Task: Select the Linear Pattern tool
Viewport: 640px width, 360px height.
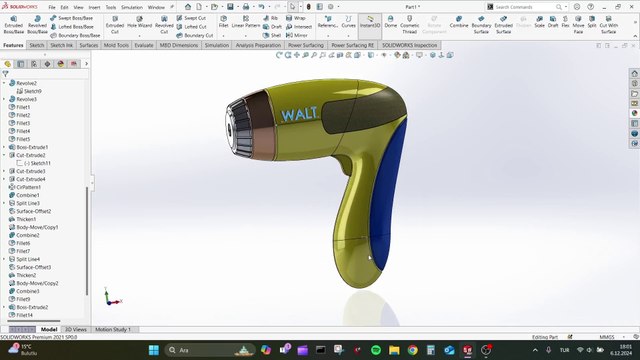Action: (246, 22)
